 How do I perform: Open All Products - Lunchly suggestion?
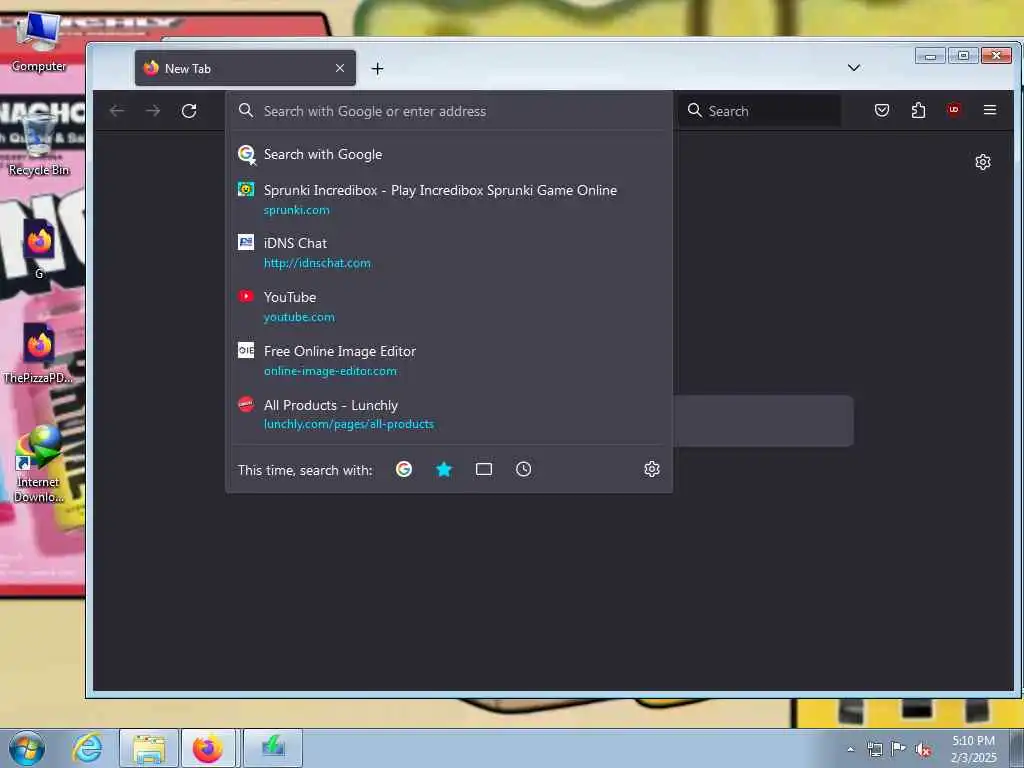[449, 414]
